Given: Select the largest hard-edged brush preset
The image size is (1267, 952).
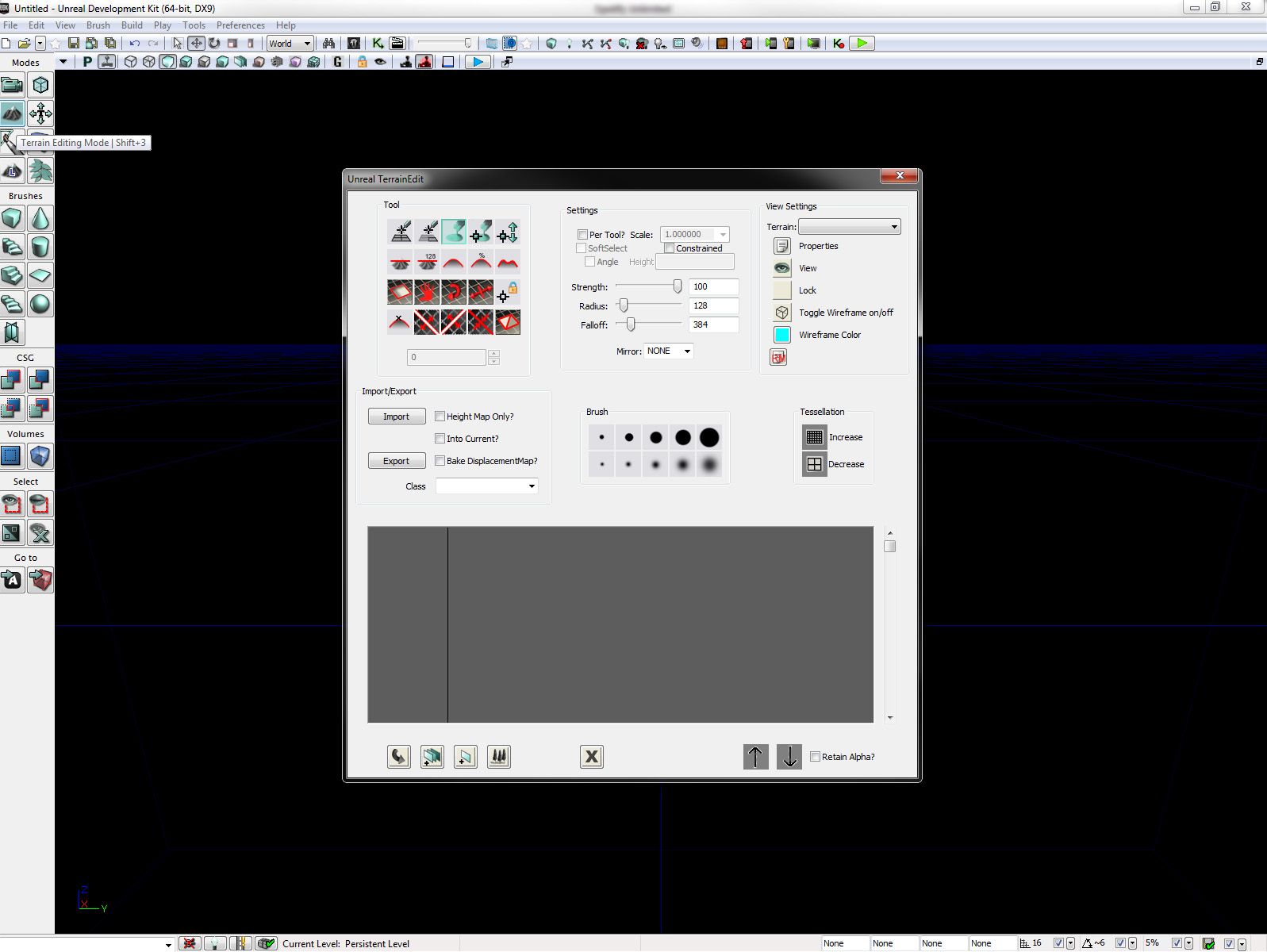Looking at the screenshot, I should (709, 437).
